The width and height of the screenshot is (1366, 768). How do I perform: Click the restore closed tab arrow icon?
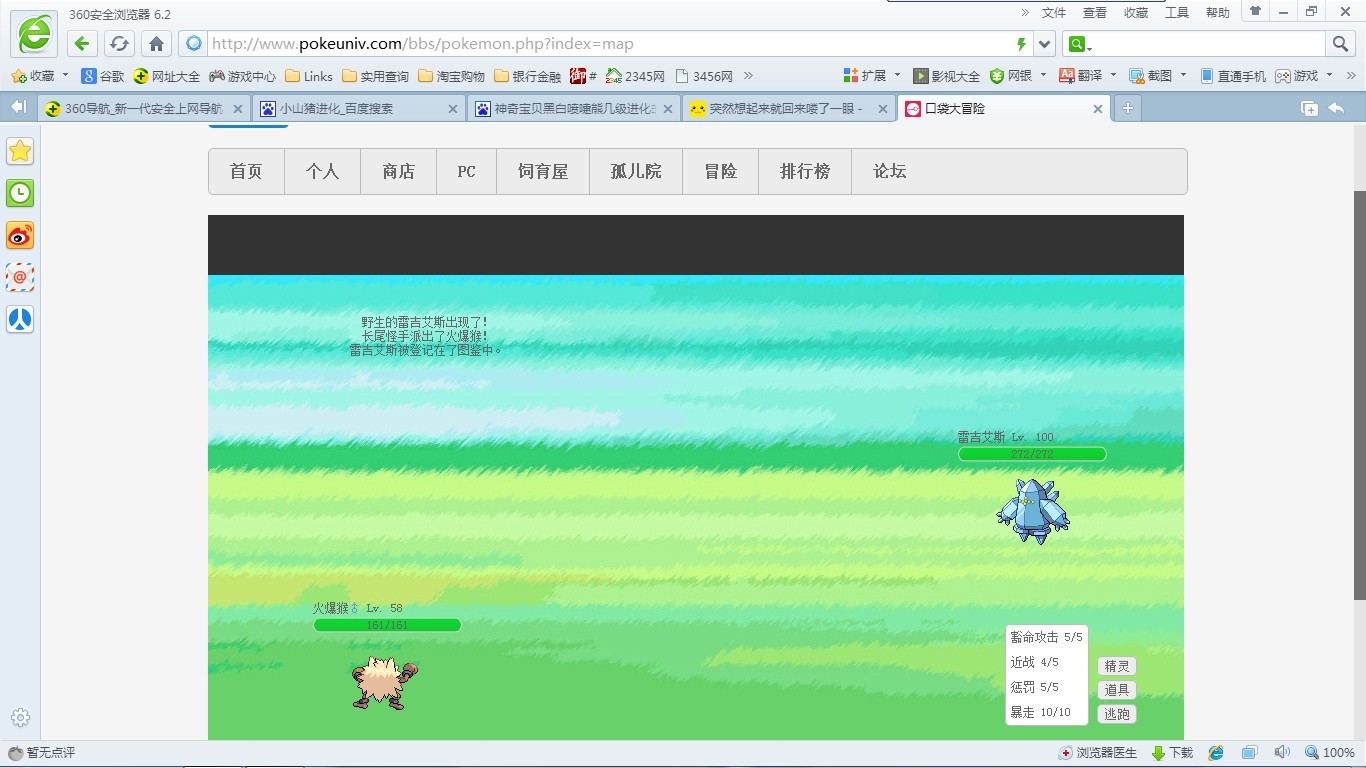(x=1336, y=108)
